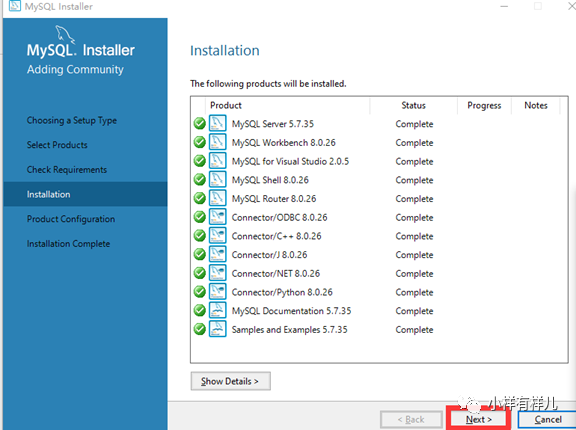Click green checkmark beside MySQL Shell 8.0.26
This screenshot has height=430, width=576.
tap(199, 180)
